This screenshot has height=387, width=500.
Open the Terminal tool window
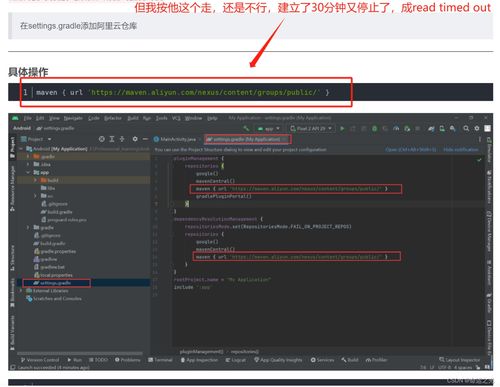point(160,360)
